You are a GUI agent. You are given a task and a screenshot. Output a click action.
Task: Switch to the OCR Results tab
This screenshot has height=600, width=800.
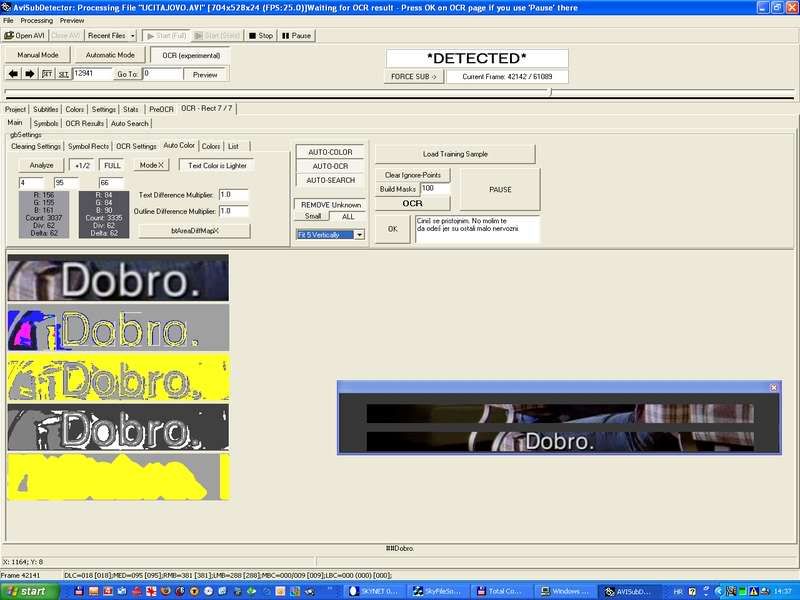(x=85, y=124)
